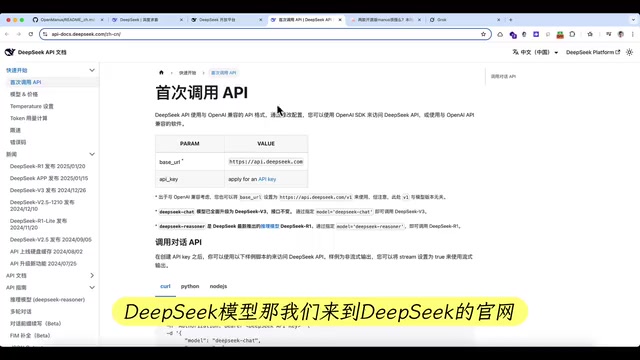Open the DeepSeek Platform external link

[593, 52]
